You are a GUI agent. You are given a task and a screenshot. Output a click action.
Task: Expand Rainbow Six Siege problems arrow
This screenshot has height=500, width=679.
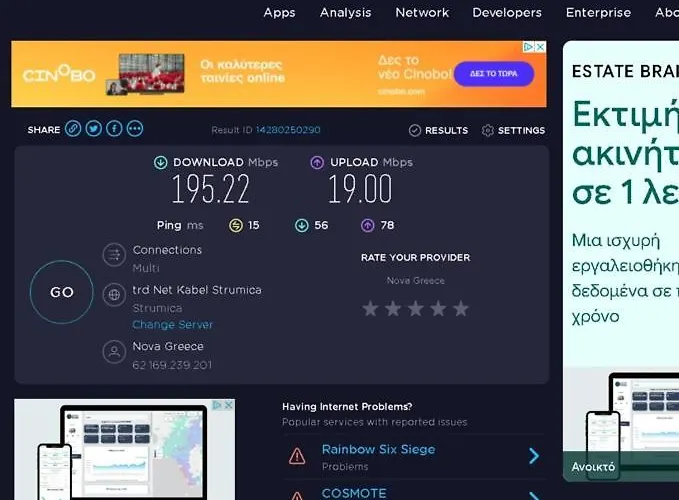pos(533,456)
